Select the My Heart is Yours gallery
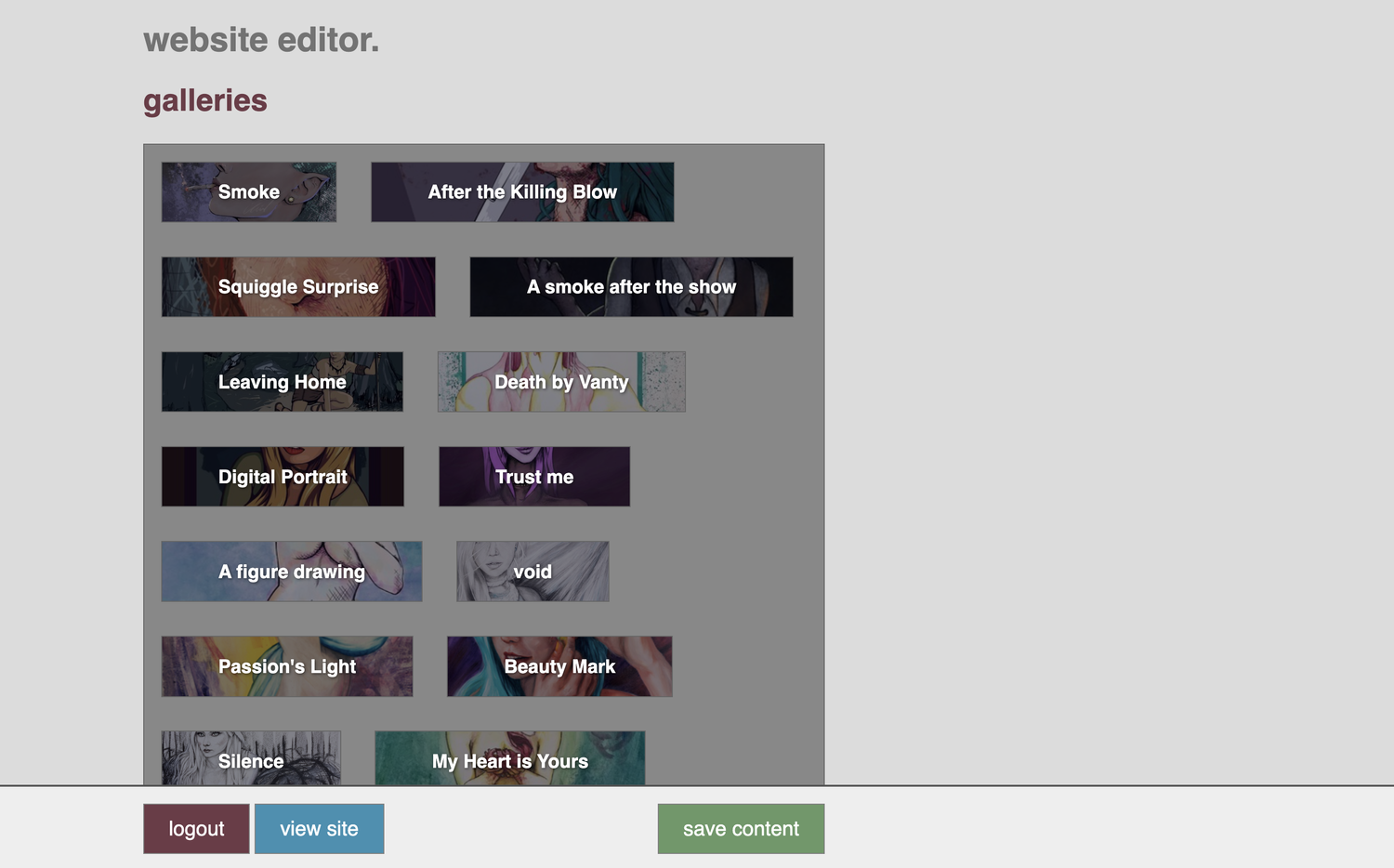 (x=509, y=760)
